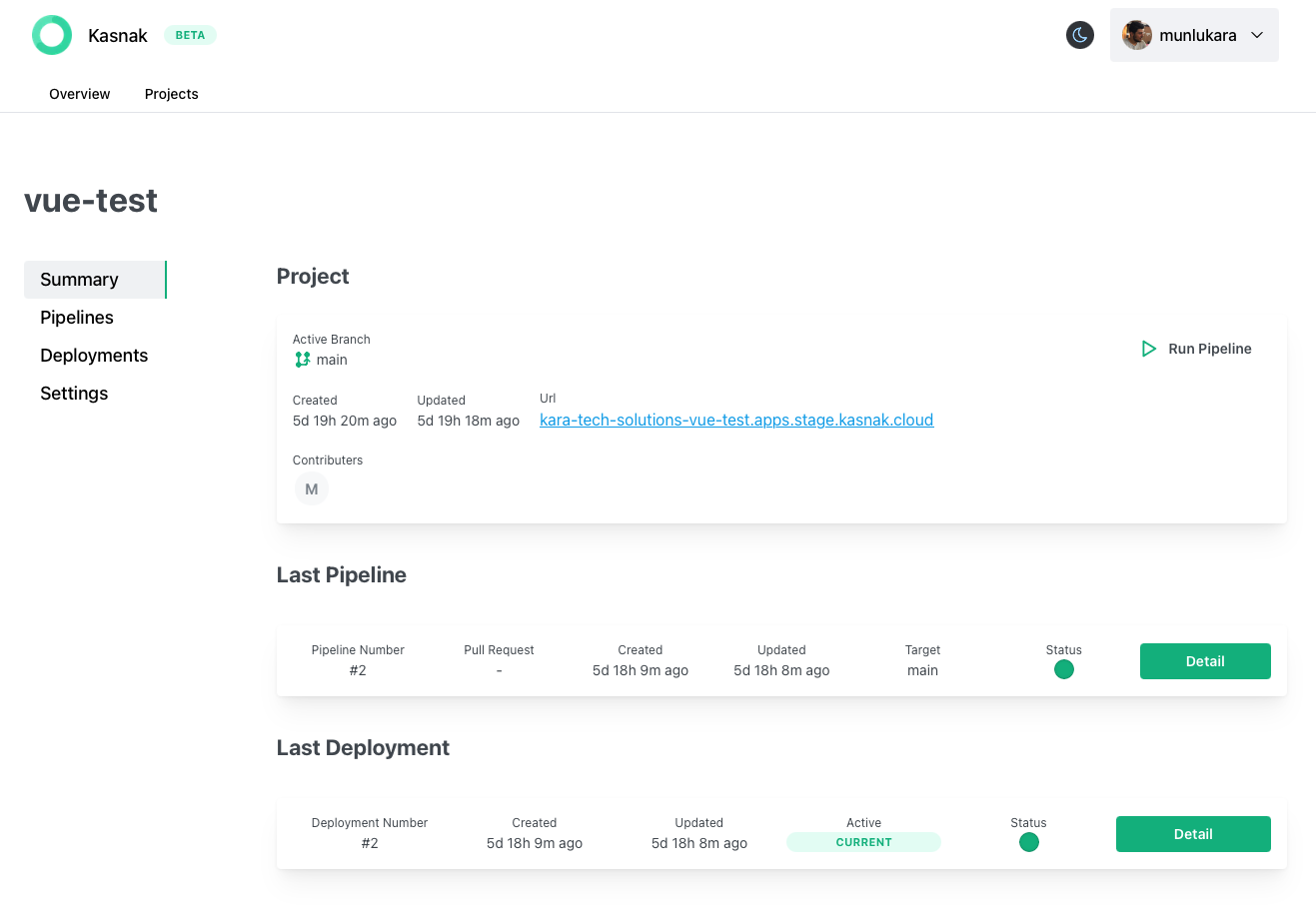Select Summary in the sidebar
The image size is (1316, 912).
(95, 280)
